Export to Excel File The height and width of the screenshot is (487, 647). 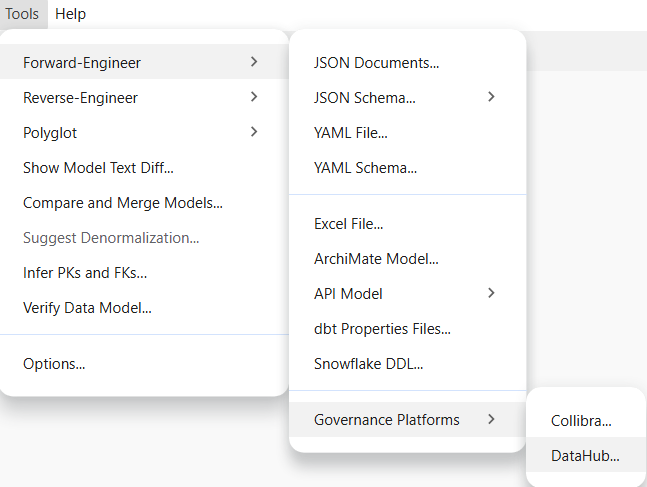(348, 224)
